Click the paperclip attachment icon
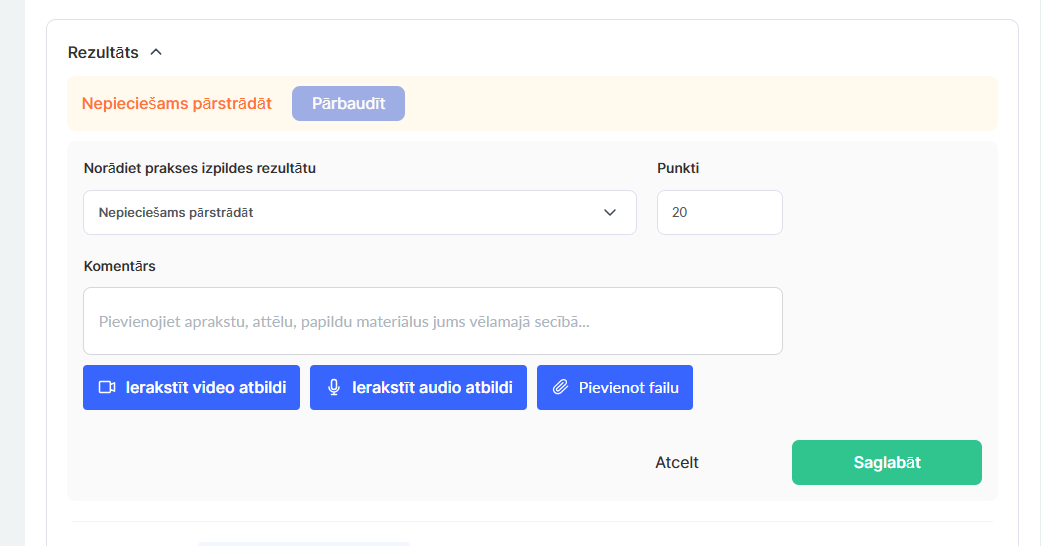 point(561,388)
